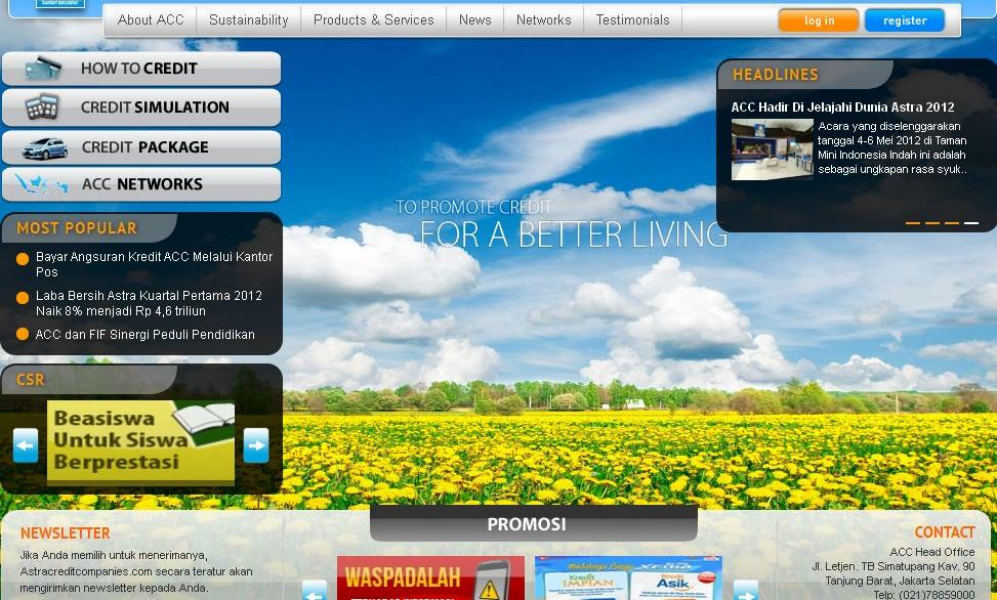The height and width of the screenshot is (600, 997).
Task: Open the Testimonials menu item
Action: pyautogui.click(x=633, y=20)
